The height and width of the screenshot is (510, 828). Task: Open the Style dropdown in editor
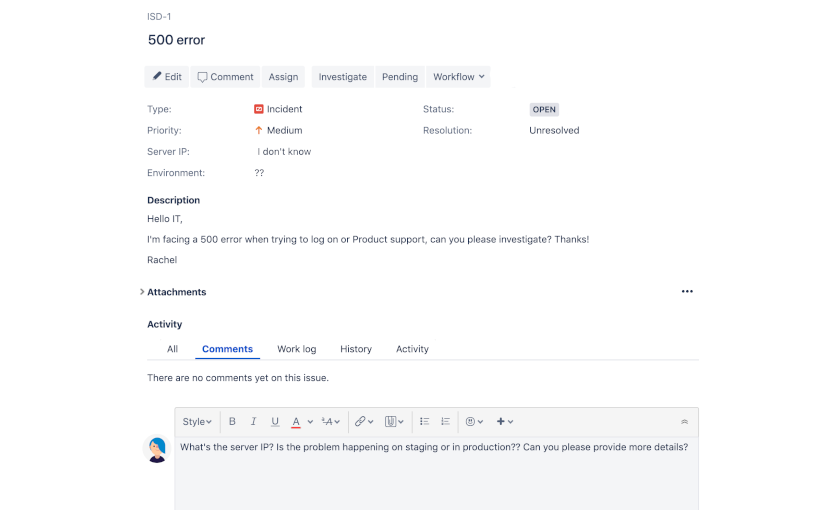[x=197, y=421]
